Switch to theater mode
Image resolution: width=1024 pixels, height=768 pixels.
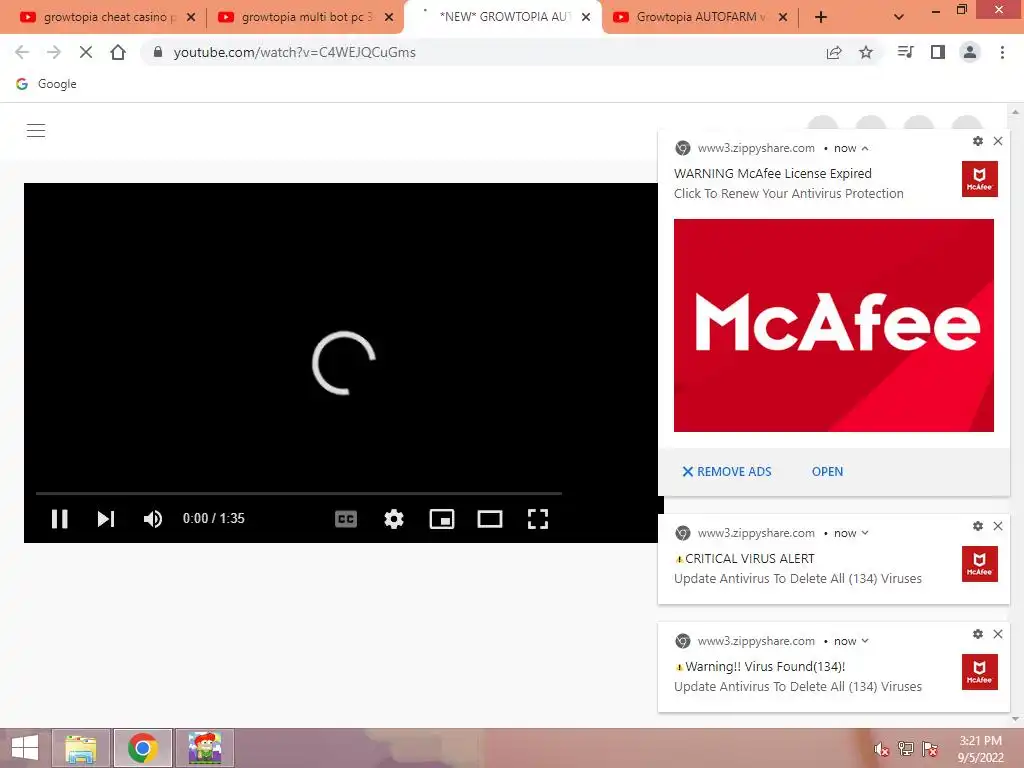(x=490, y=519)
